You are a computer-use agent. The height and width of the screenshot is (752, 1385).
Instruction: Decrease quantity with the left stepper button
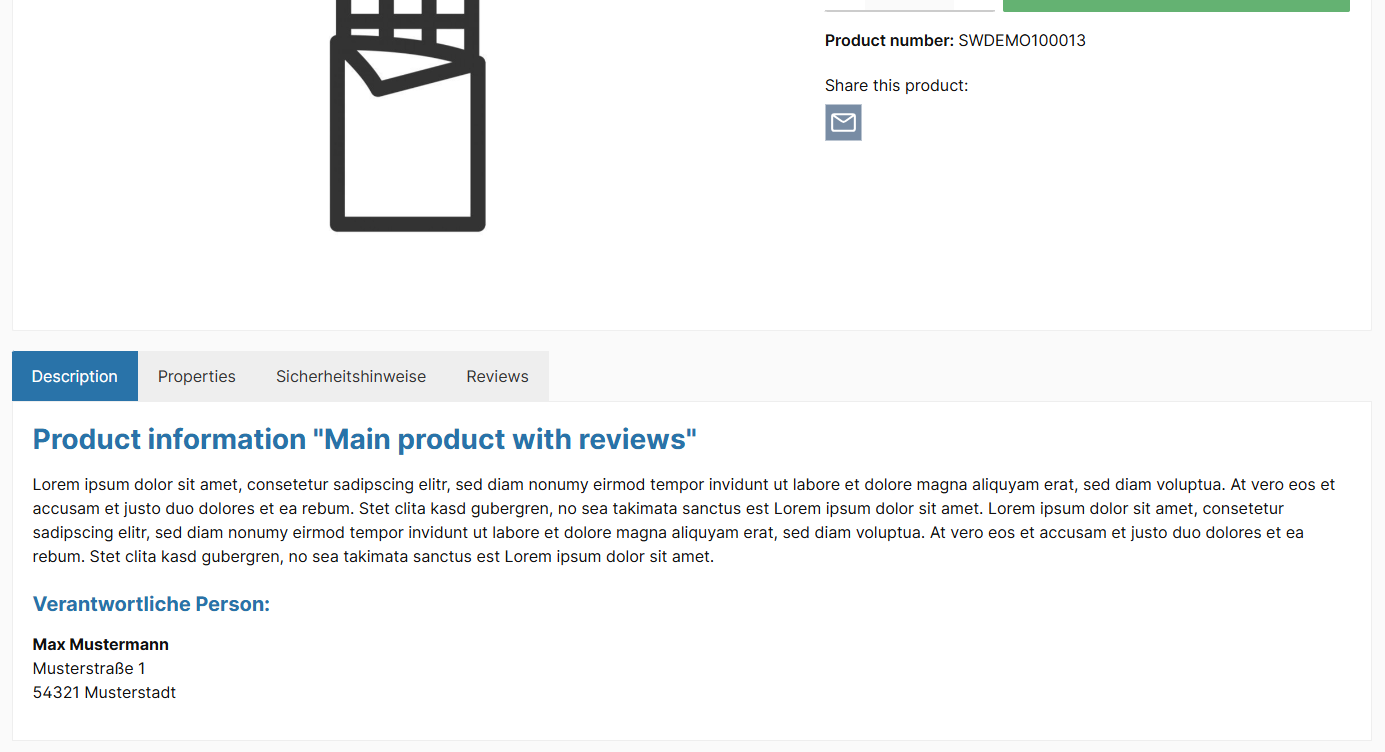coord(845,4)
